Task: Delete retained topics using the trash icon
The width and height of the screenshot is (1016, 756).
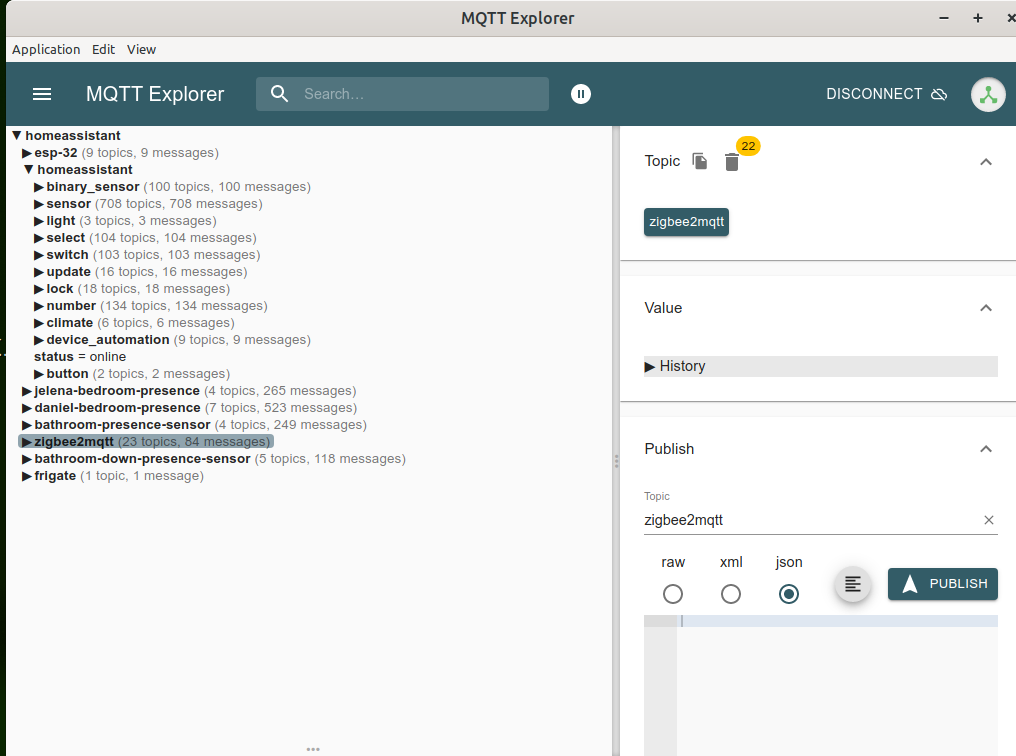Action: click(x=732, y=161)
